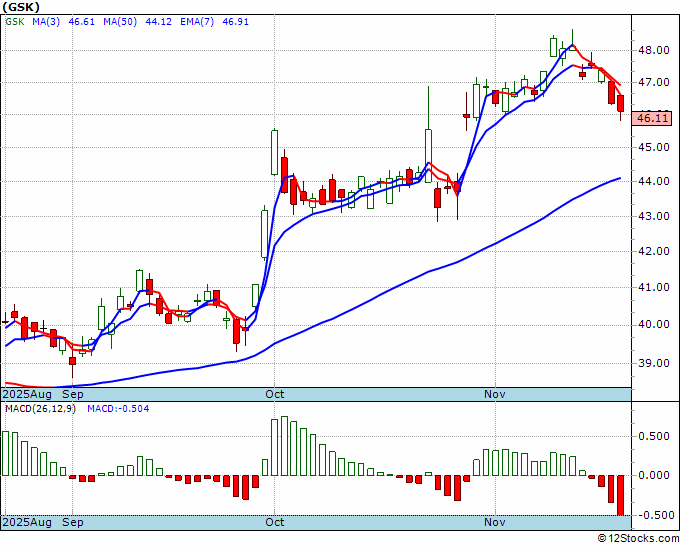
Task: Click the MA(50) legend label
Action: point(120,22)
